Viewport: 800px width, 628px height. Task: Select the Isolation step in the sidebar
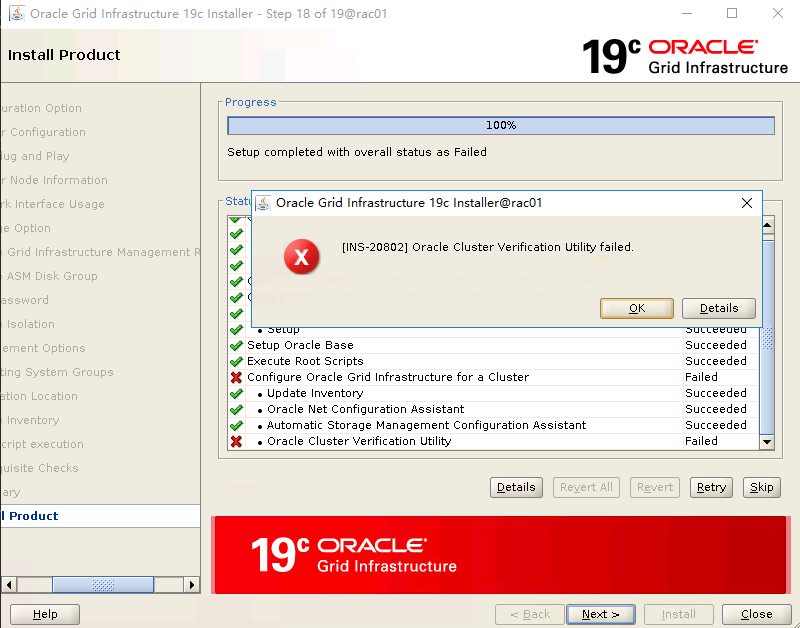(28, 324)
